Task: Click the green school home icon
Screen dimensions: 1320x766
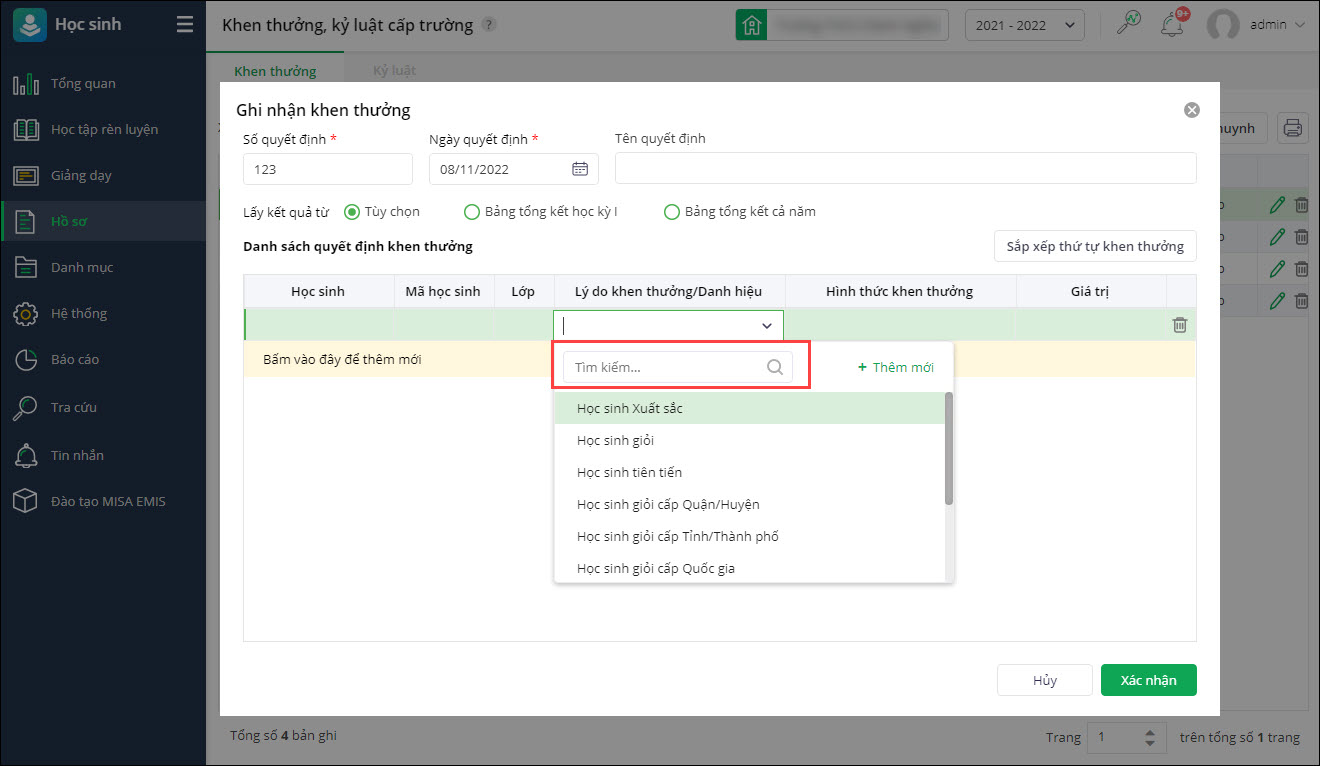Action: [x=751, y=25]
